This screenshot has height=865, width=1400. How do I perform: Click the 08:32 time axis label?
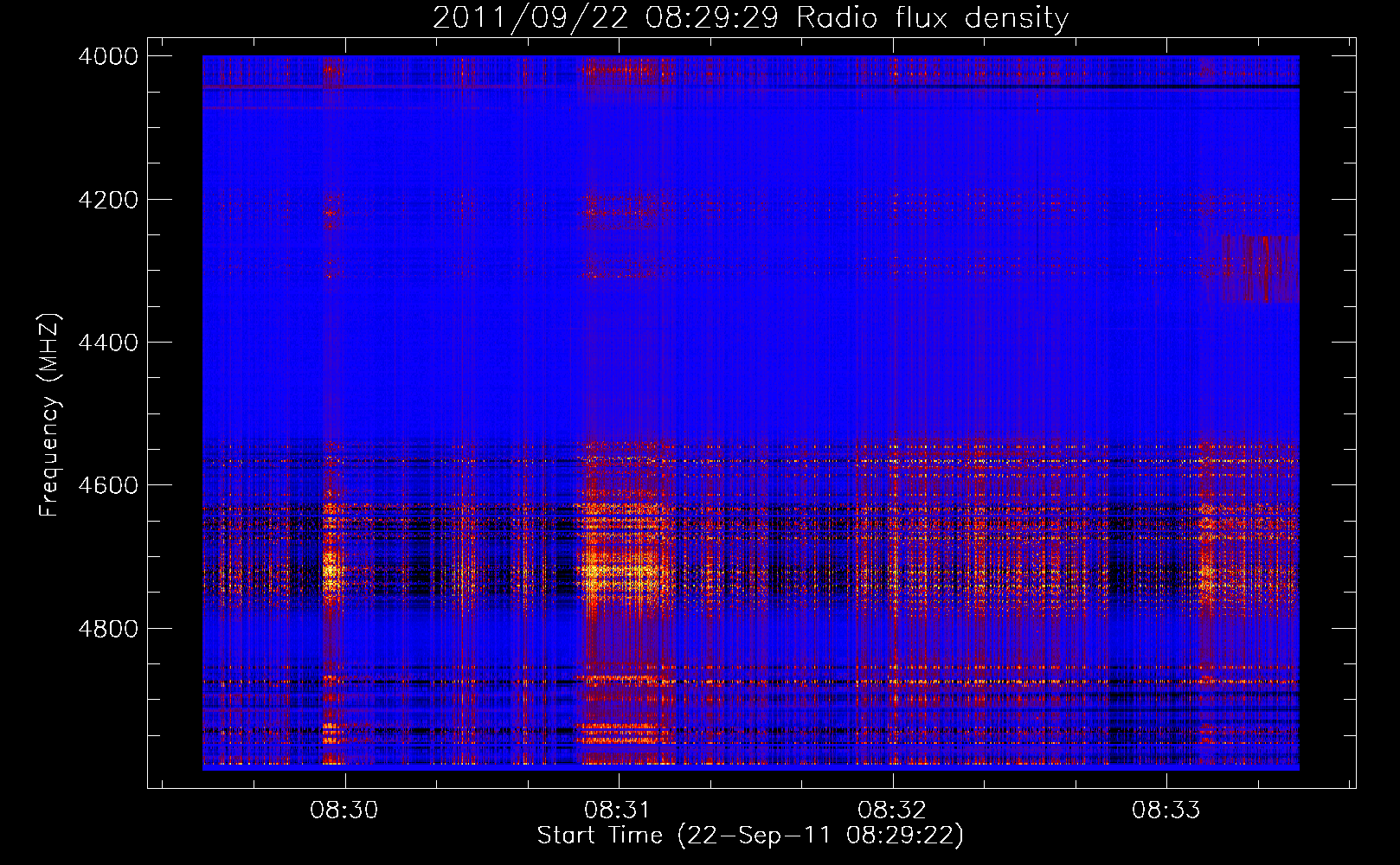pyautogui.click(x=892, y=811)
